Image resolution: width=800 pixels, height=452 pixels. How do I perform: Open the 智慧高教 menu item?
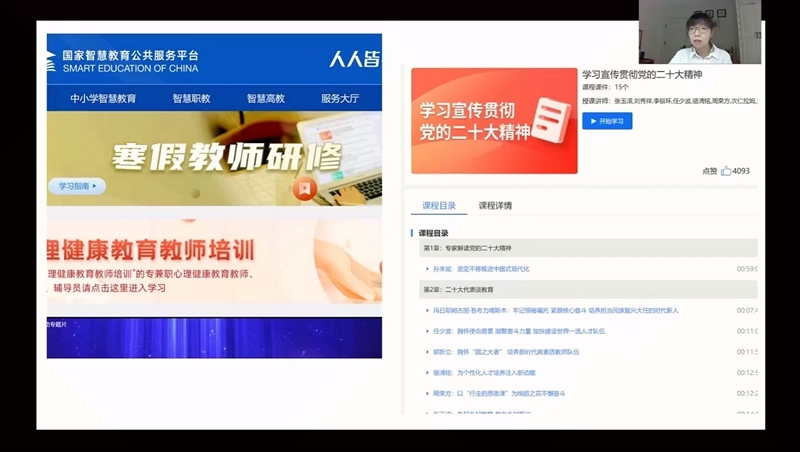click(x=266, y=98)
